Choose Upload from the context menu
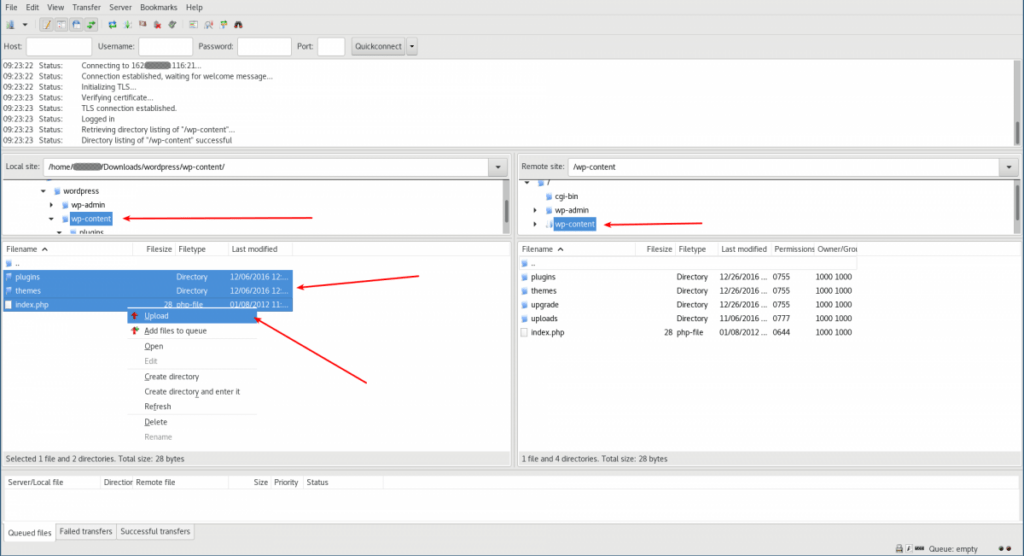This screenshot has height=556, width=1024. pyautogui.click(x=192, y=316)
